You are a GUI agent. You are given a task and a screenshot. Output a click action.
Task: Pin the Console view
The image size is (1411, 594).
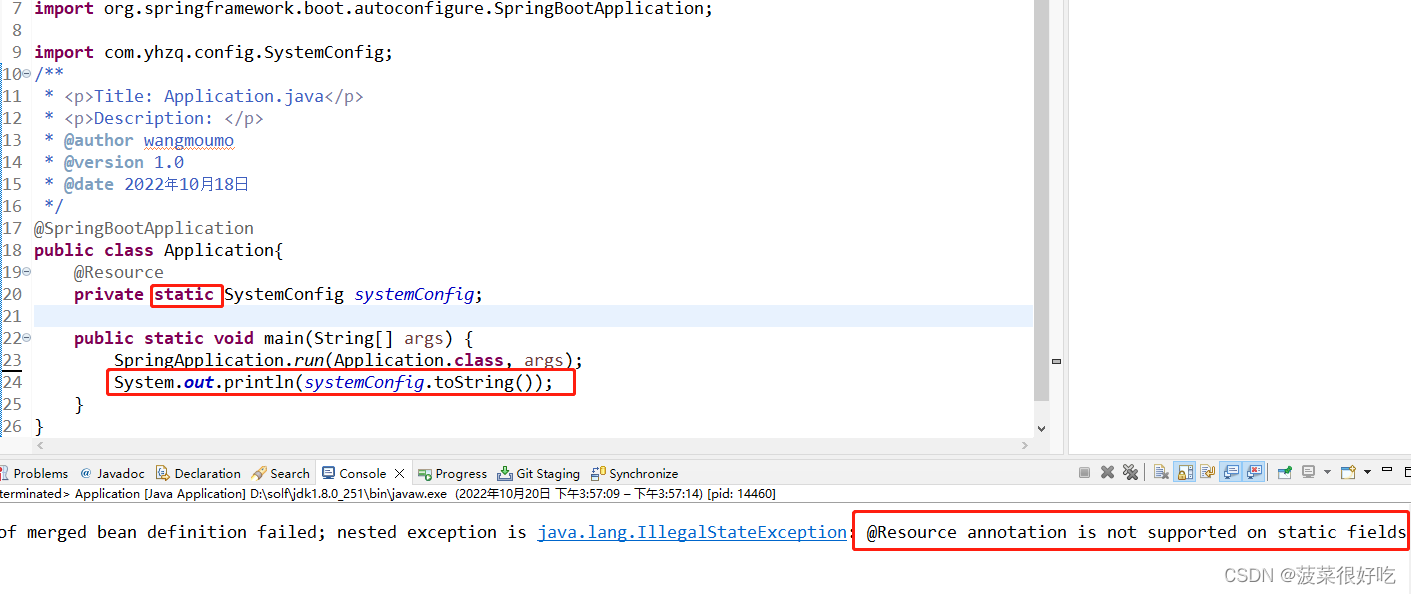(x=1284, y=471)
